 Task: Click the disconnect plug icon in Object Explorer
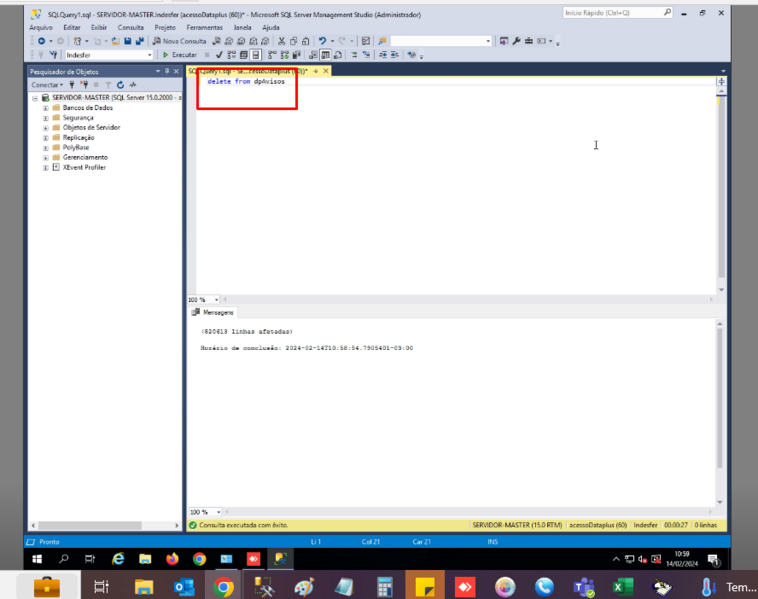[x=84, y=85]
